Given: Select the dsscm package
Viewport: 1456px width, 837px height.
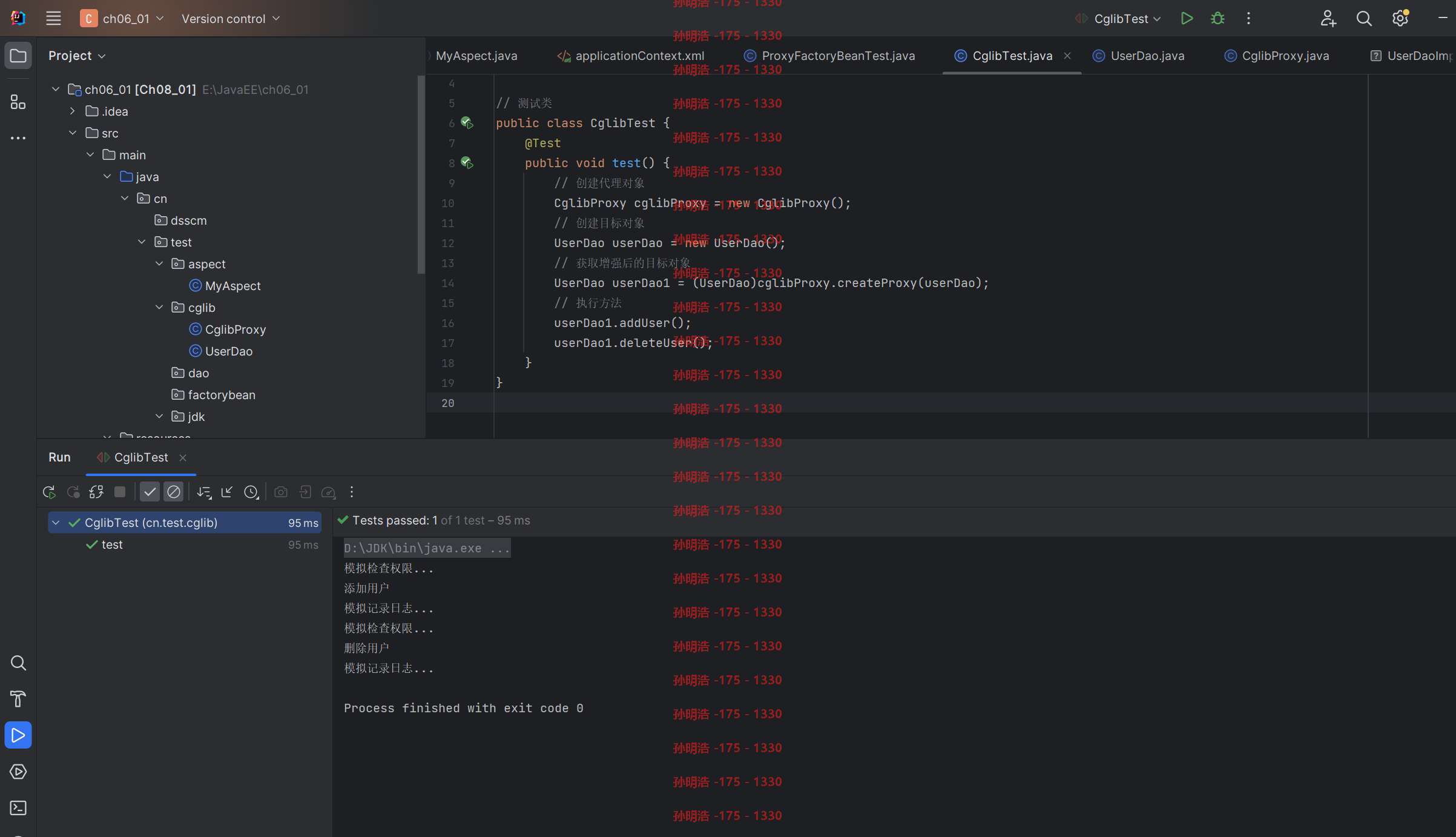Looking at the screenshot, I should click(180, 220).
